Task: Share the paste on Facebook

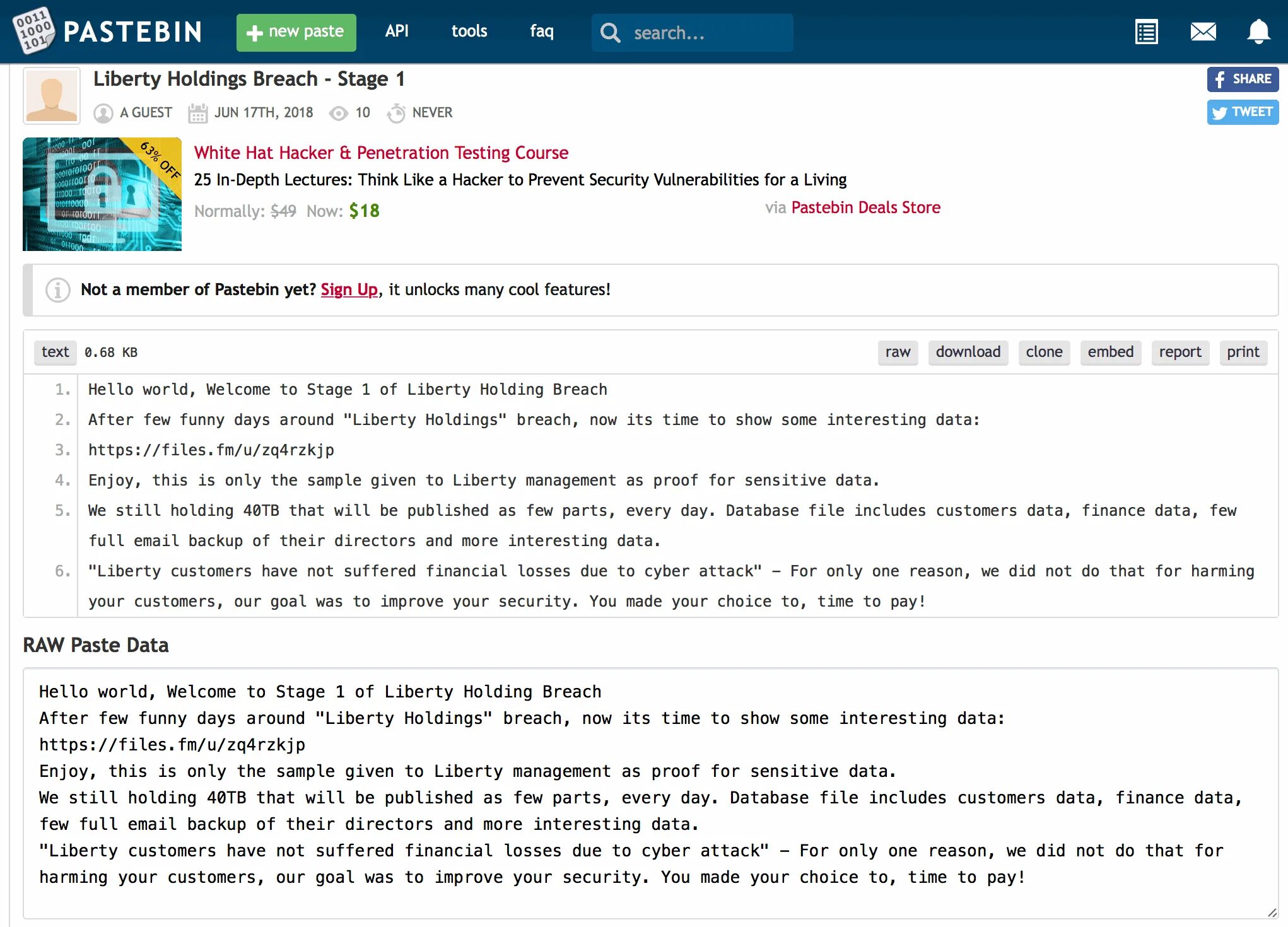Action: tap(1243, 79)
